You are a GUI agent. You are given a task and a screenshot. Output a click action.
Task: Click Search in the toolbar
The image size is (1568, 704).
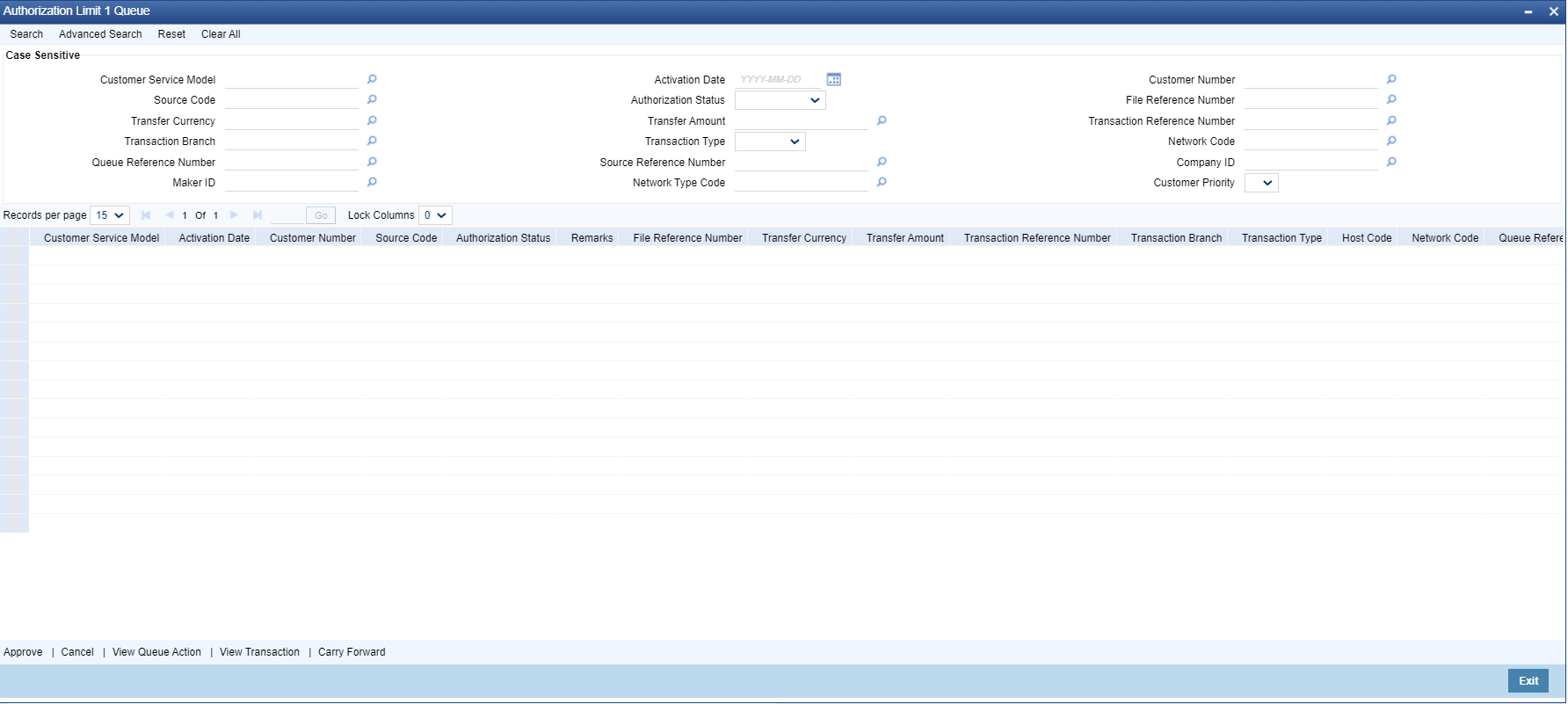pos(26,34)
